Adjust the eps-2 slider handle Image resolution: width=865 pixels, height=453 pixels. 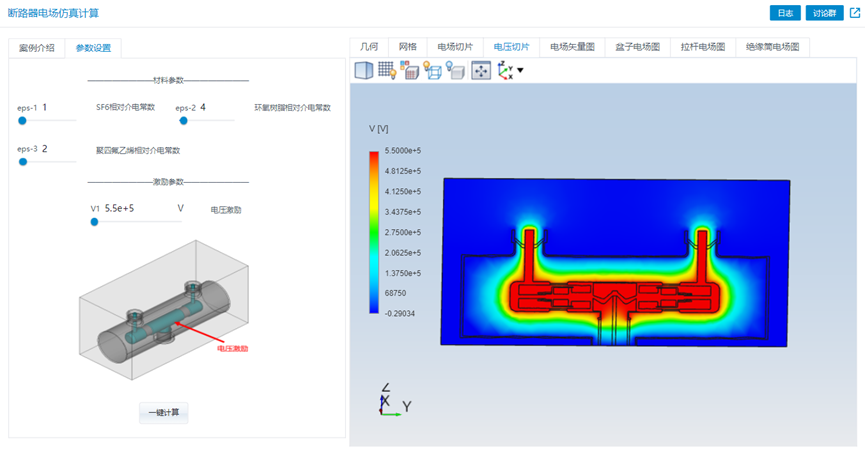(184, 121)
